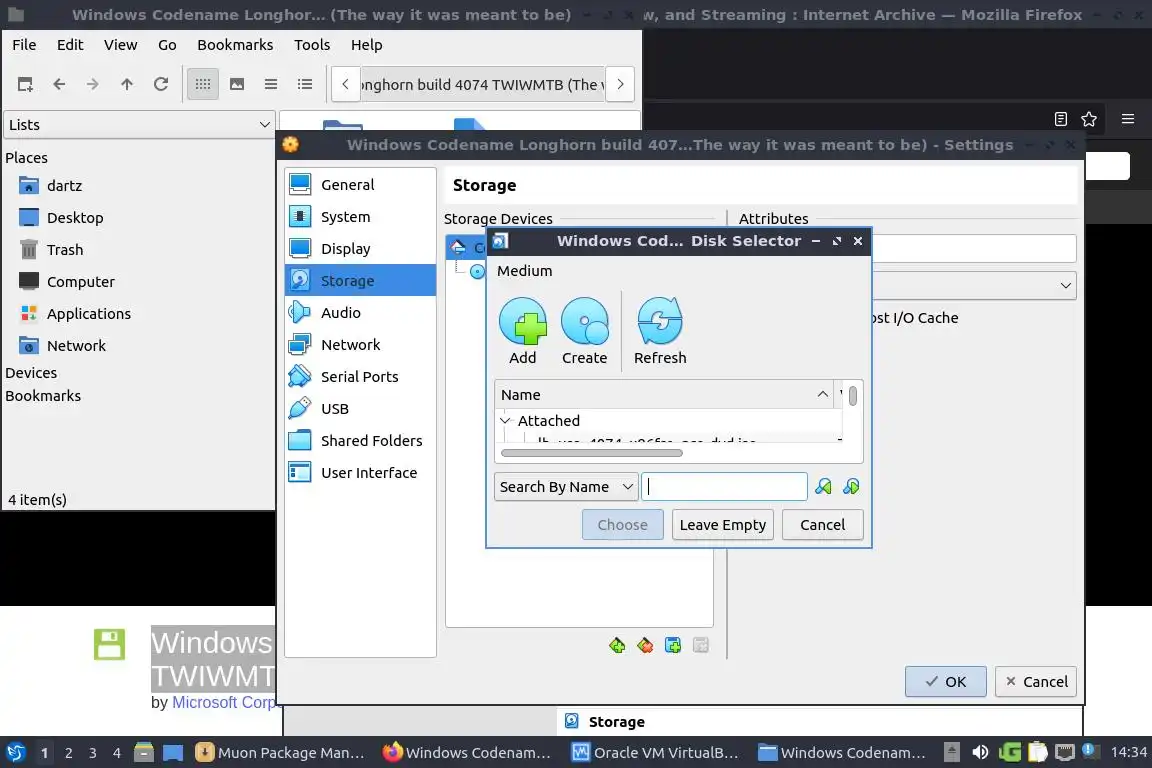Viewport: 1152px width, 768px height.
Task: Open the File menu
Action: (24, 45)
